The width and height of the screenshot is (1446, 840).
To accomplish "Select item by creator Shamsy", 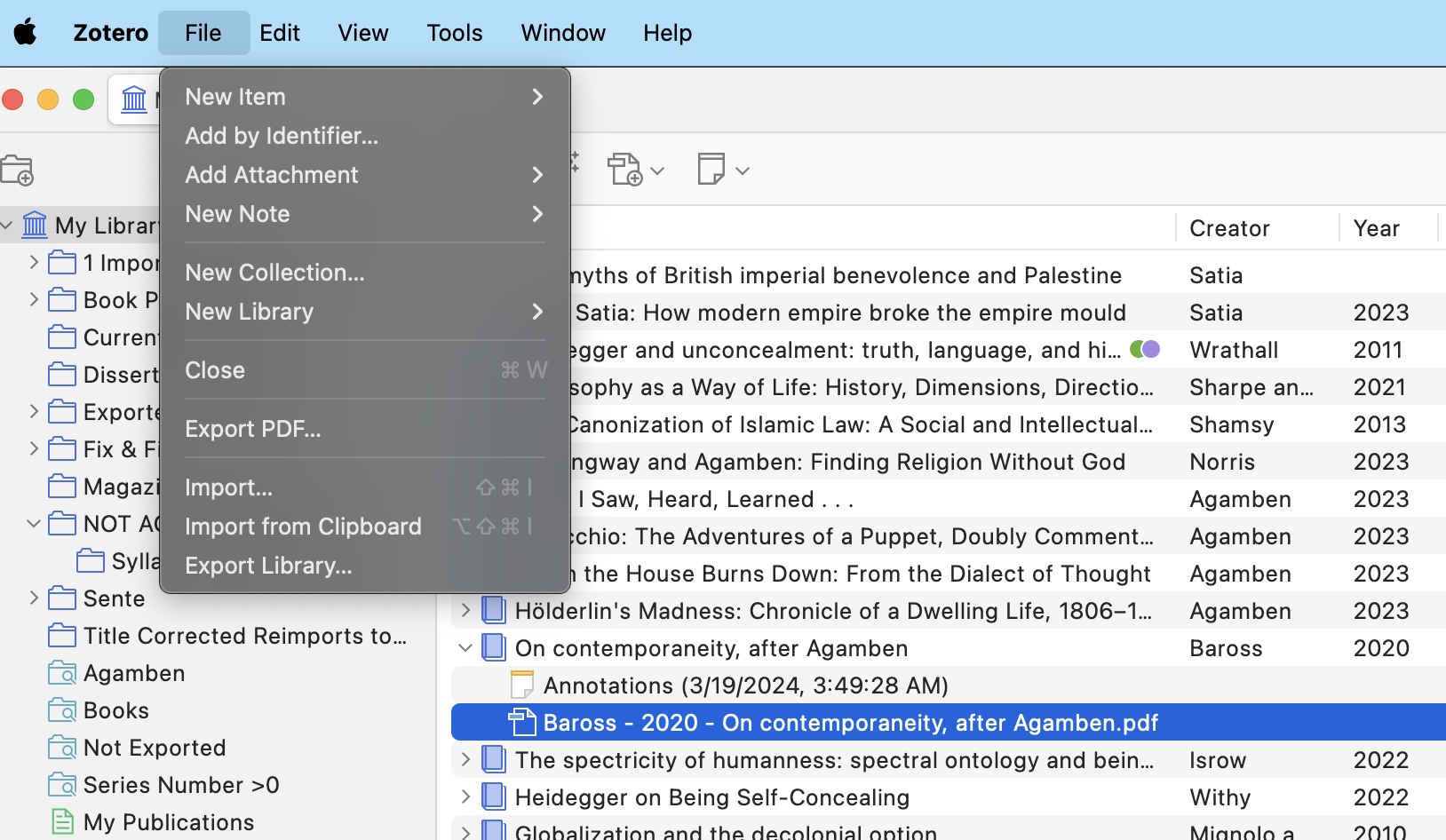I will point(1232,424).
